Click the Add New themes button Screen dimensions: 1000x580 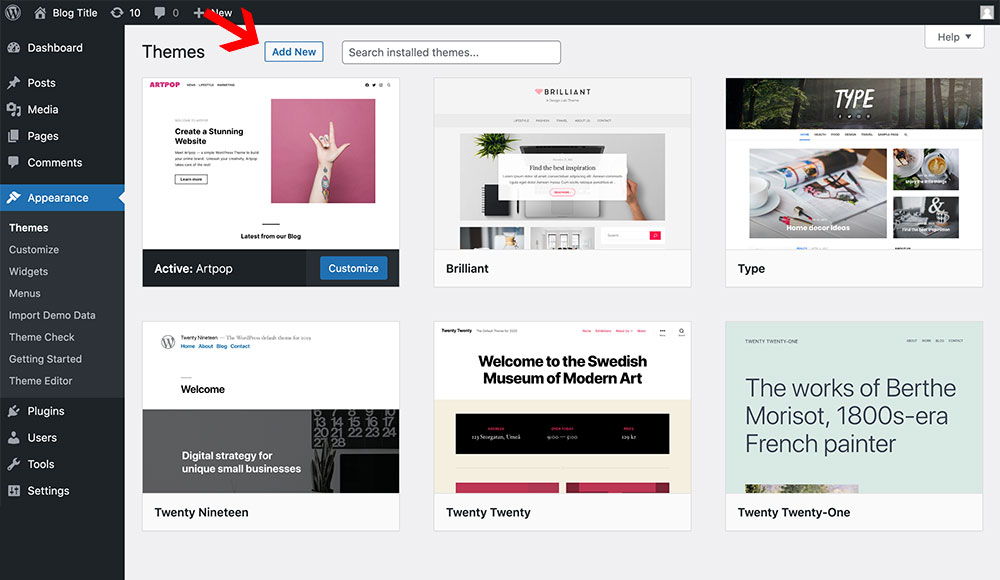coord(294,52)
